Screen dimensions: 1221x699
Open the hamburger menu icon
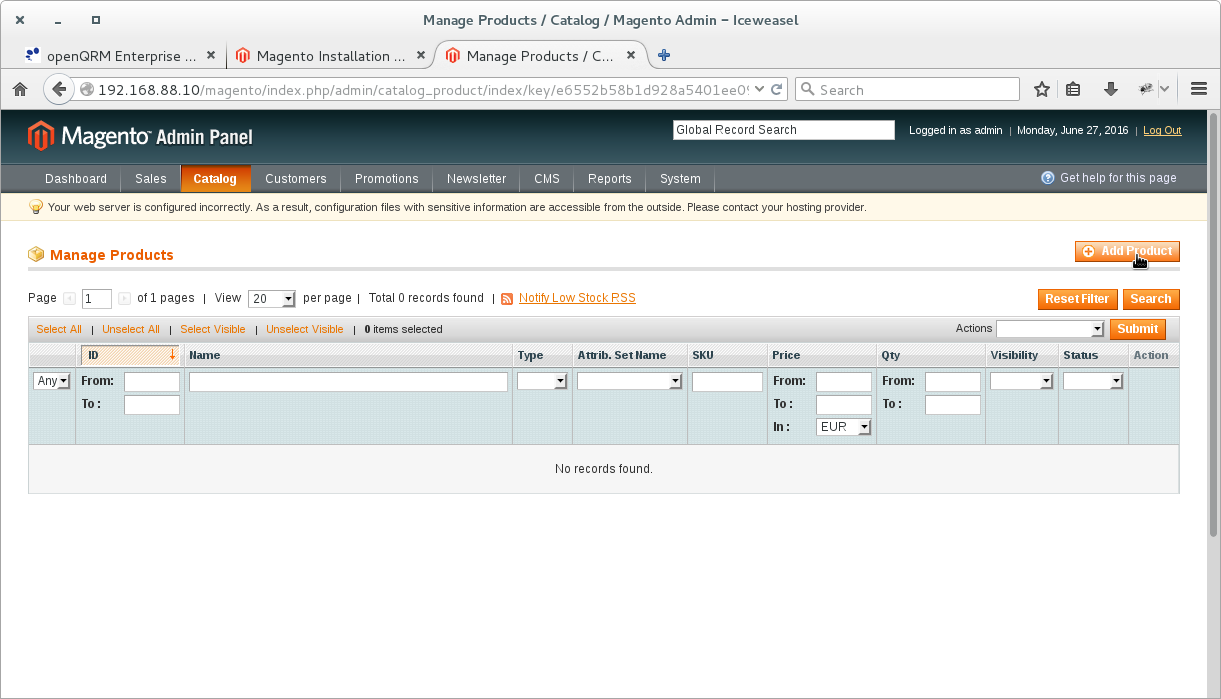1200,89
